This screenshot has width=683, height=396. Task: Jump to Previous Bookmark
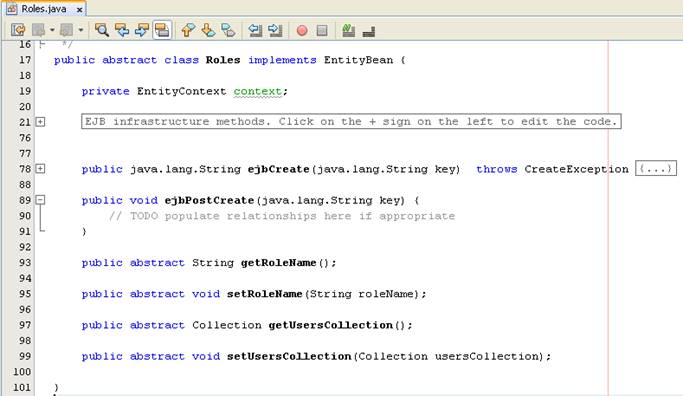coord(188,30)
